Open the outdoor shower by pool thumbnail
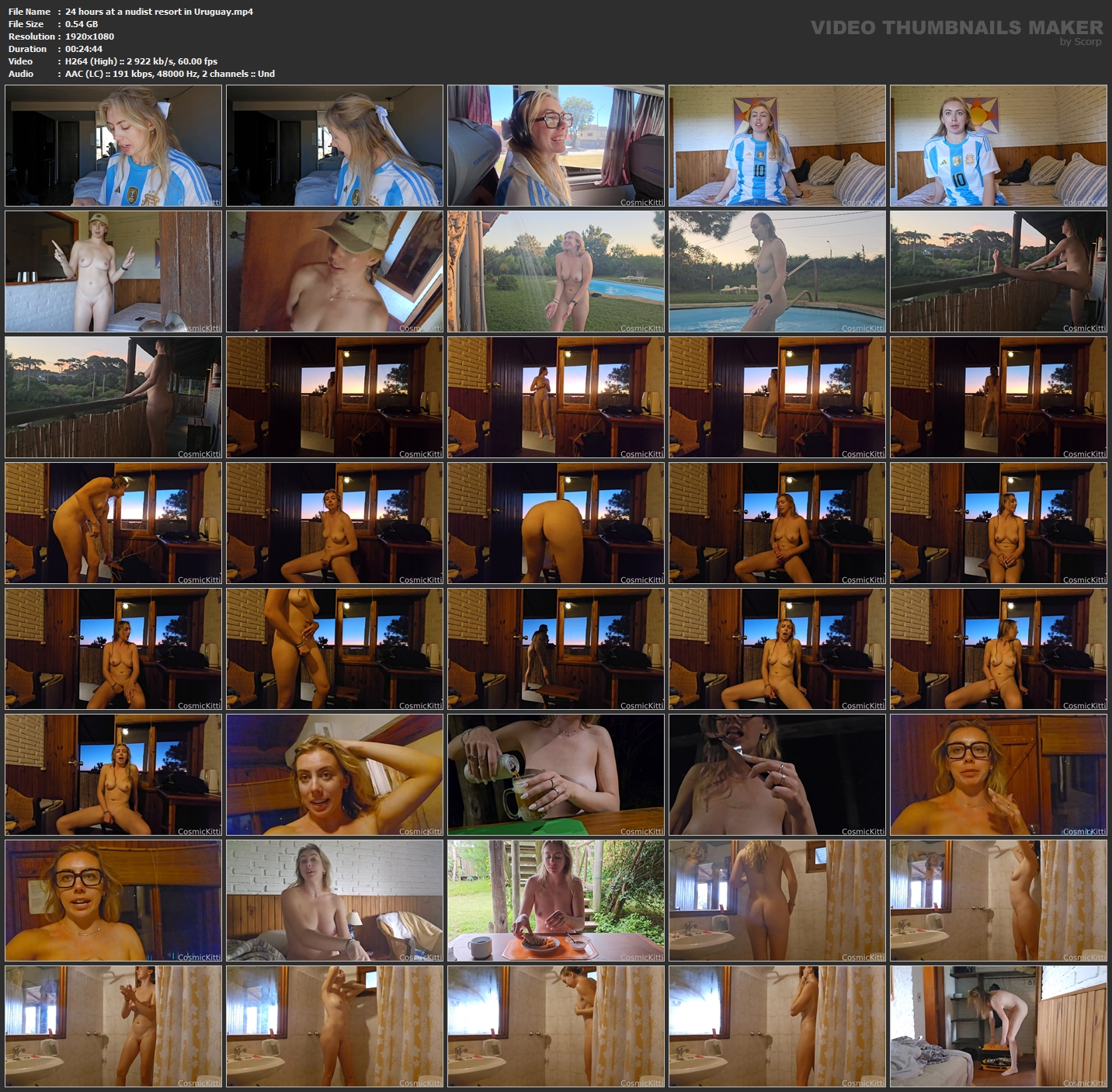This screenshot has height=1092, width=1112. (x=556, y=272)
